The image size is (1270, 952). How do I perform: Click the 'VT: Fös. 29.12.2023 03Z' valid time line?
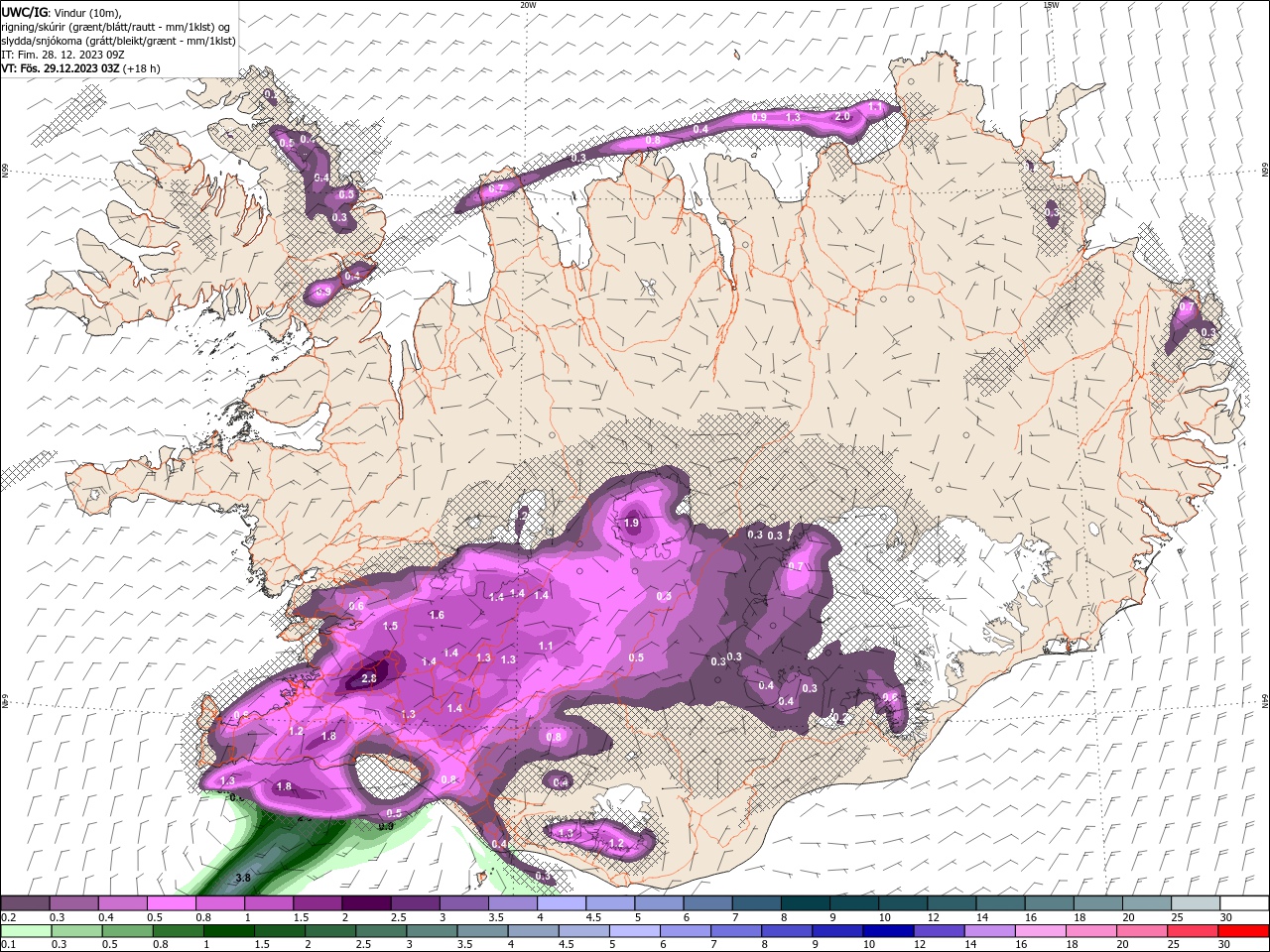61,68
